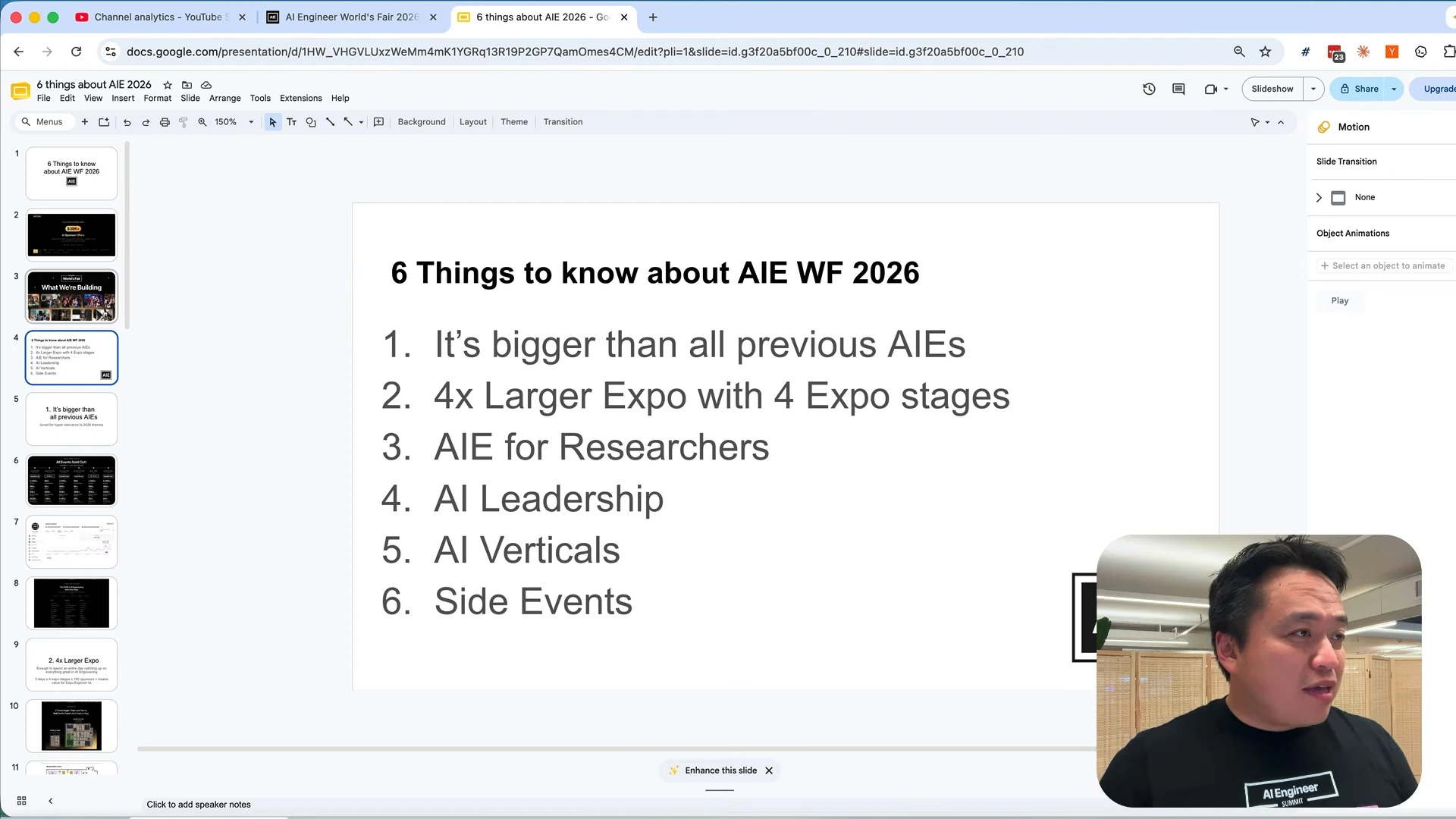Click the cloud save status icon
Viewport: 1456px width, 819px height.
coord(206,85)
